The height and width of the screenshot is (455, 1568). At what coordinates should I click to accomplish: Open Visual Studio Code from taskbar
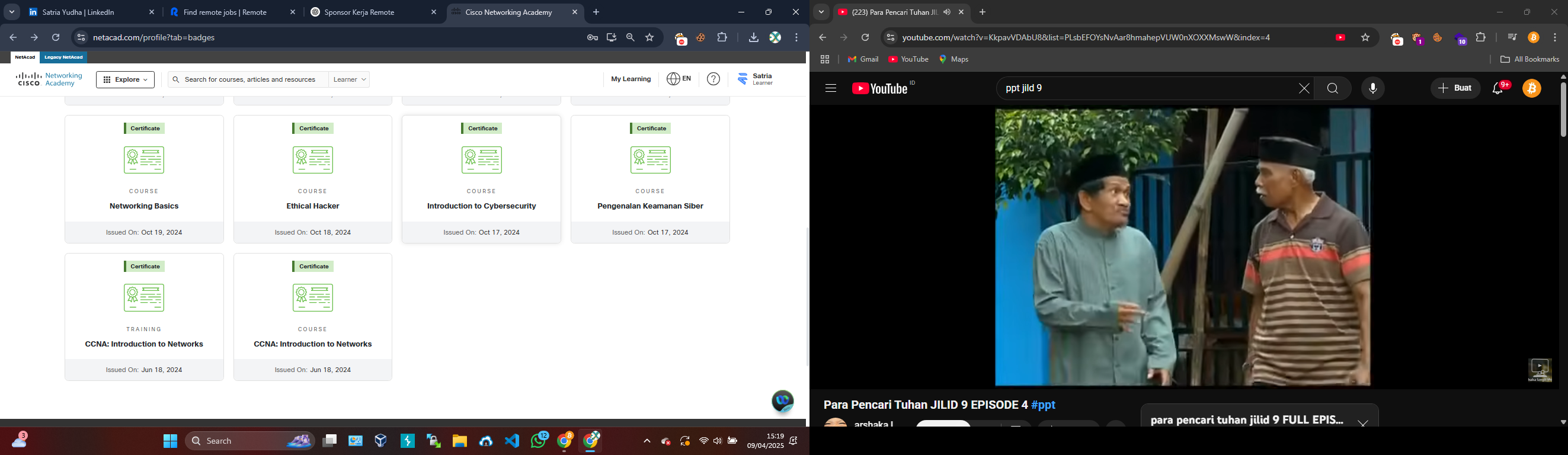click(512, 441)
